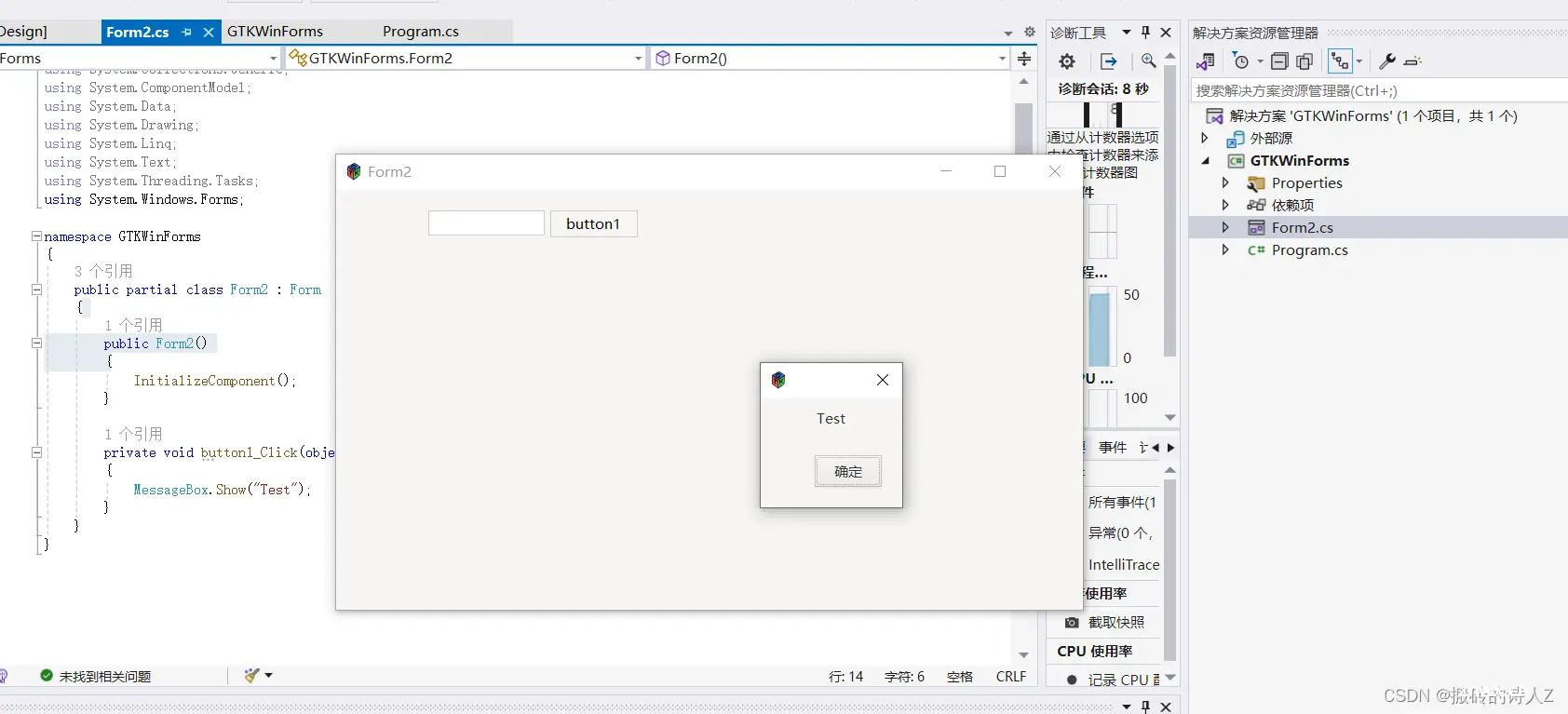Expand Program.cs in Solution Explorer
This screenshot has width=1568, height=714.
point(1225,249)
